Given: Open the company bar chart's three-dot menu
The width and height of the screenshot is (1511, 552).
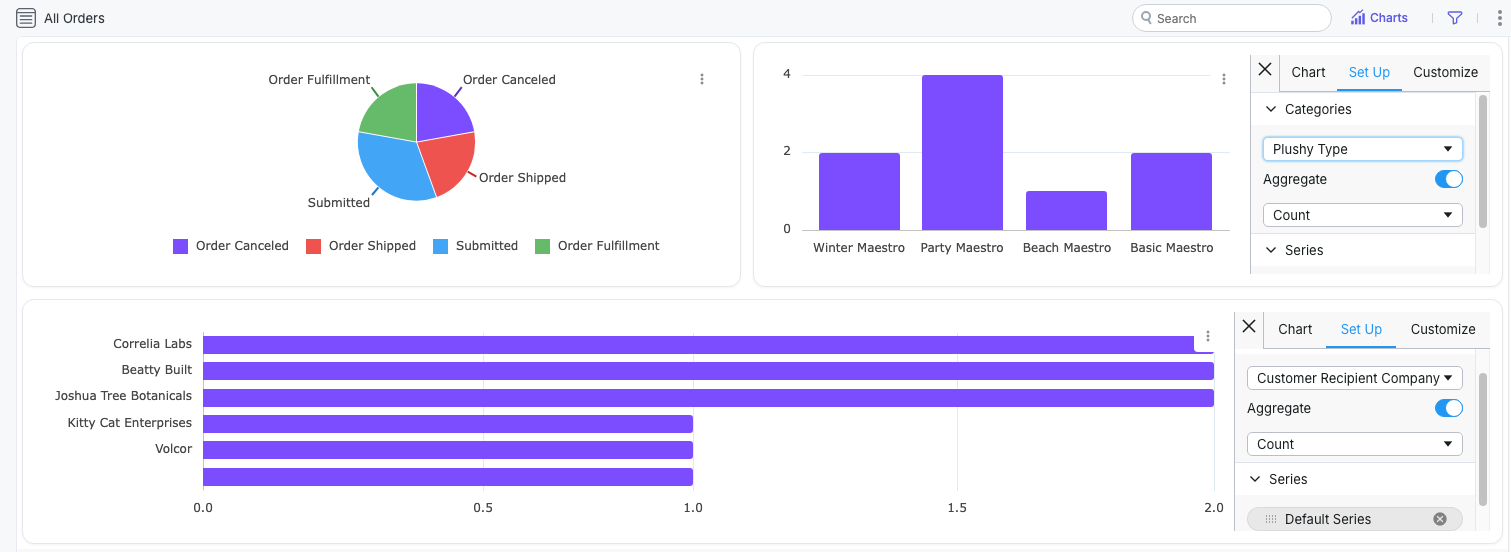Looking at the screenshot, I should pos(1208,336).
